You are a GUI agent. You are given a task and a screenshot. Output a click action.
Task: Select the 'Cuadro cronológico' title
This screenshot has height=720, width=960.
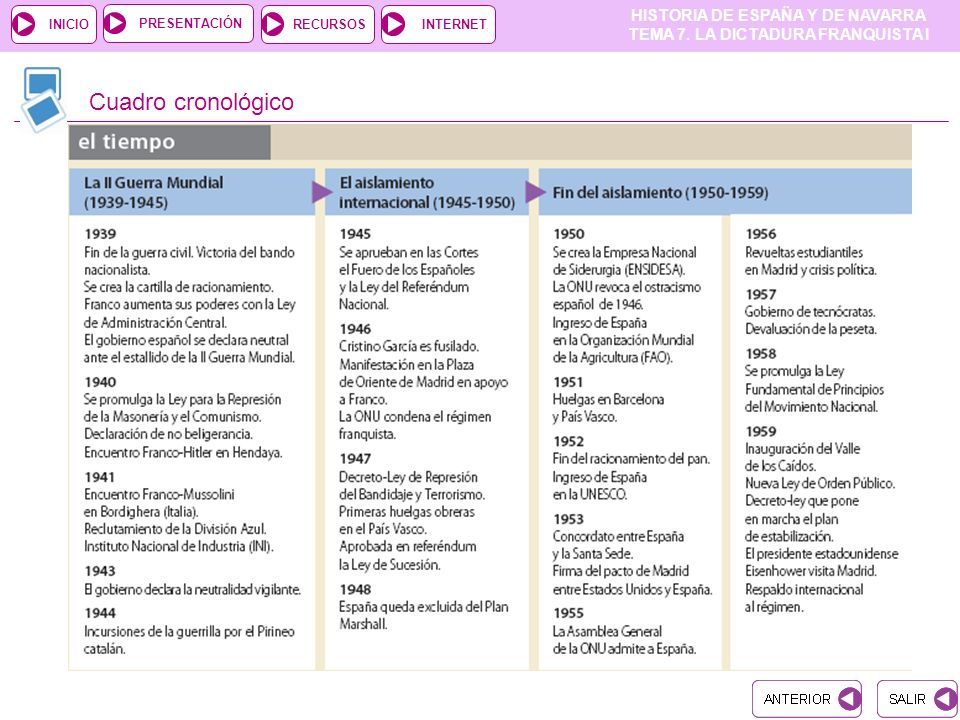coord(192,102)
